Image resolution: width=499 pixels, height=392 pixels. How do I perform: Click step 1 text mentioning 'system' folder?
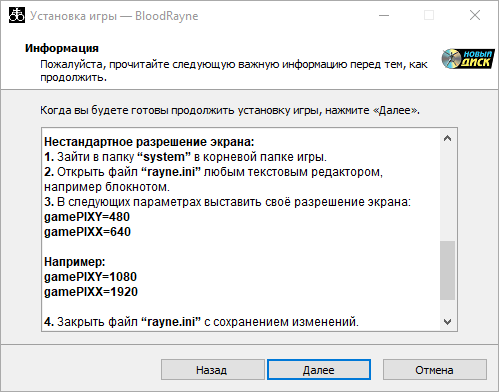pos(185,157)
